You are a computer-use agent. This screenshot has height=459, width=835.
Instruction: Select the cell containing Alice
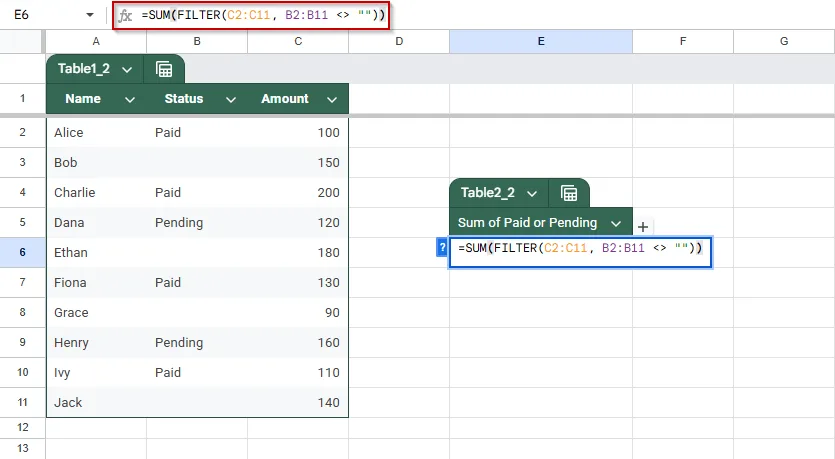point(96,133)
